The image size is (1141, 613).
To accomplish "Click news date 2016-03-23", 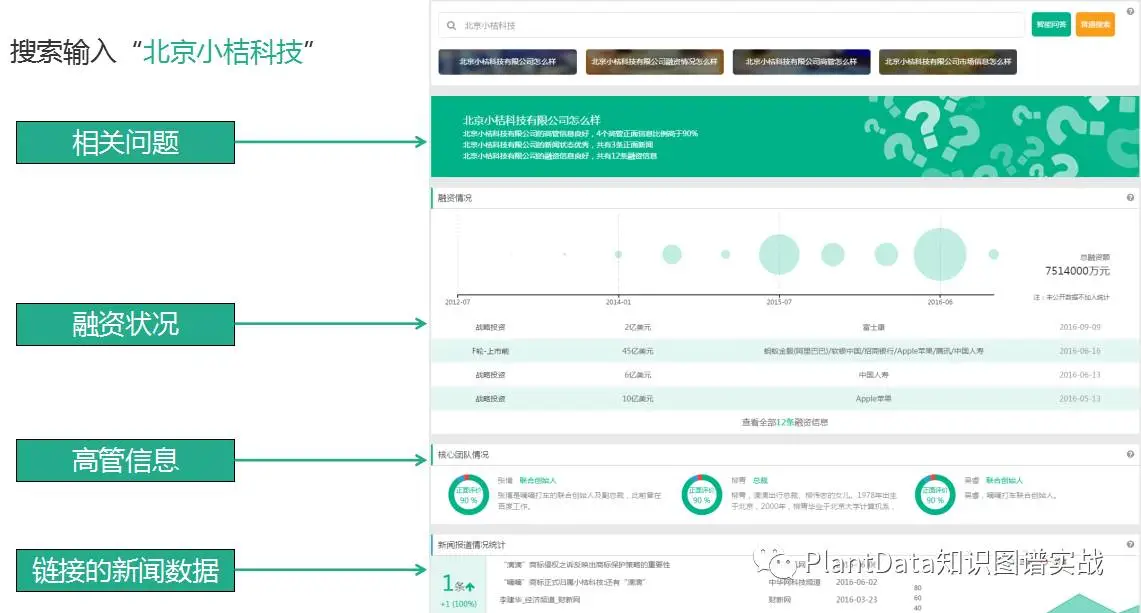I will [856, 600].
